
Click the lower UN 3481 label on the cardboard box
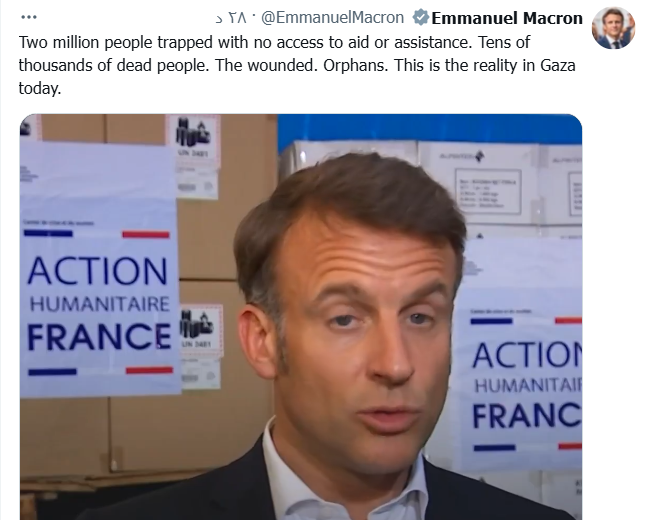coord(201,347)
